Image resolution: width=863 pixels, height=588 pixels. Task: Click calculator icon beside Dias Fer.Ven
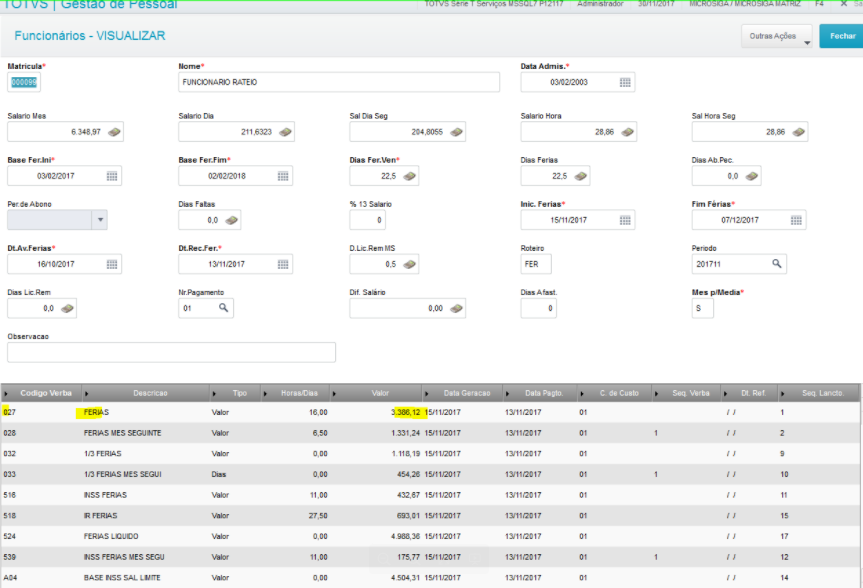point(409,176)
